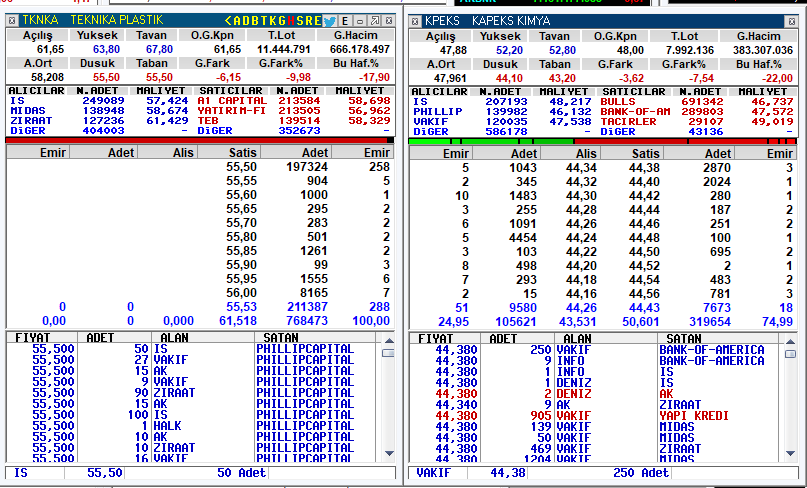Screen dimensions: 807x488
Task: Click the '50 Adet' status text in TKNKA
Action: click(x=241, y=473)
